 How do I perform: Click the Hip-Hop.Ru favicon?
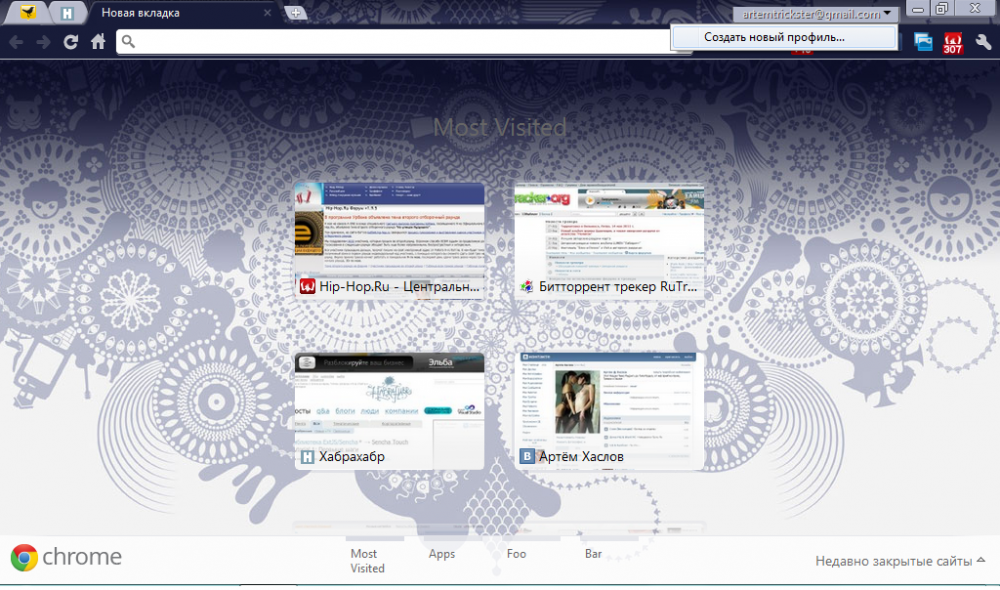click(x=307, y=286)
